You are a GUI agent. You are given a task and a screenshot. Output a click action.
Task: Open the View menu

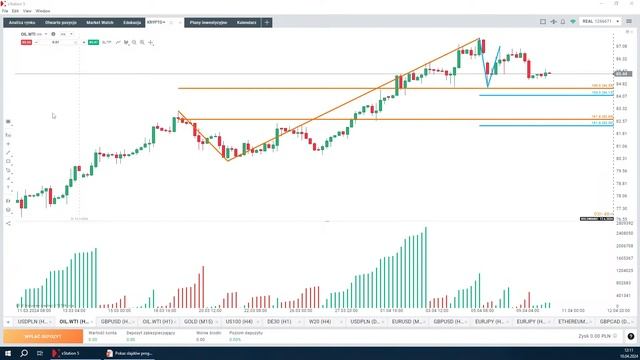pyautogui.click(x=27, y=11)
